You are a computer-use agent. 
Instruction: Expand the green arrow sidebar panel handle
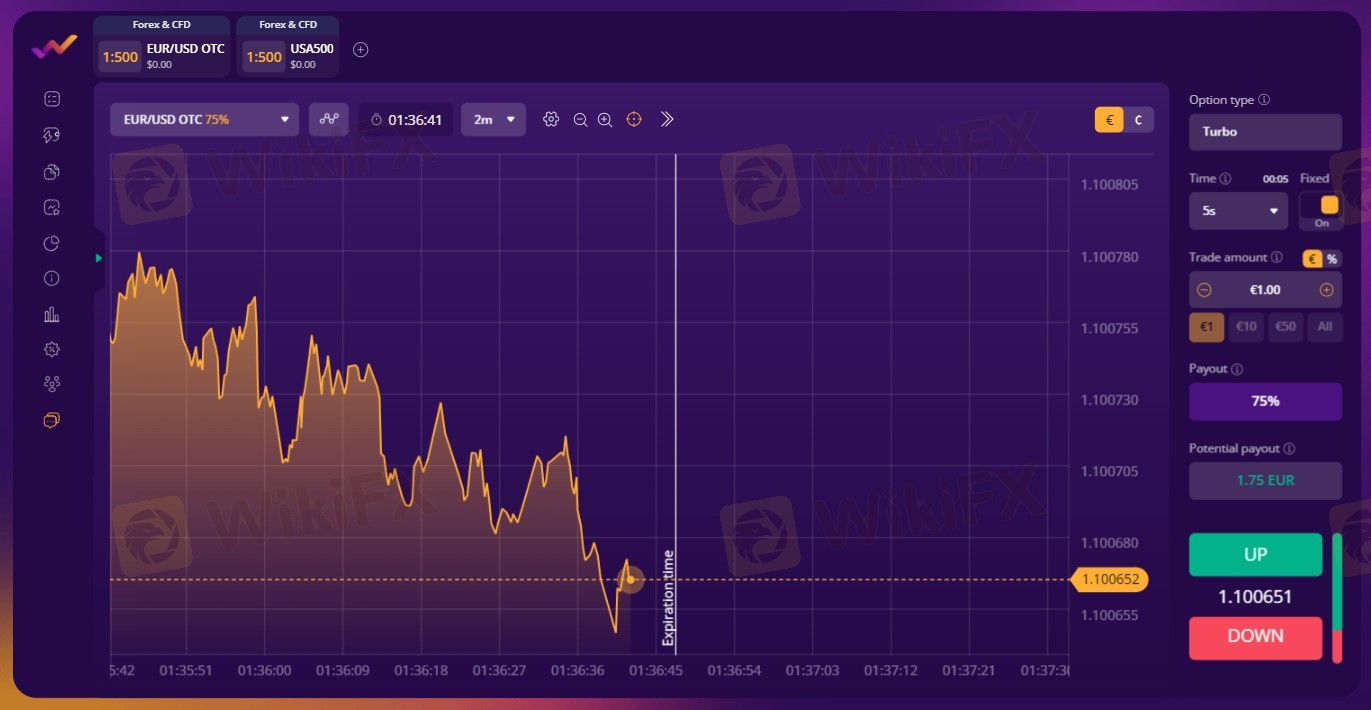(x=98, y=258)
